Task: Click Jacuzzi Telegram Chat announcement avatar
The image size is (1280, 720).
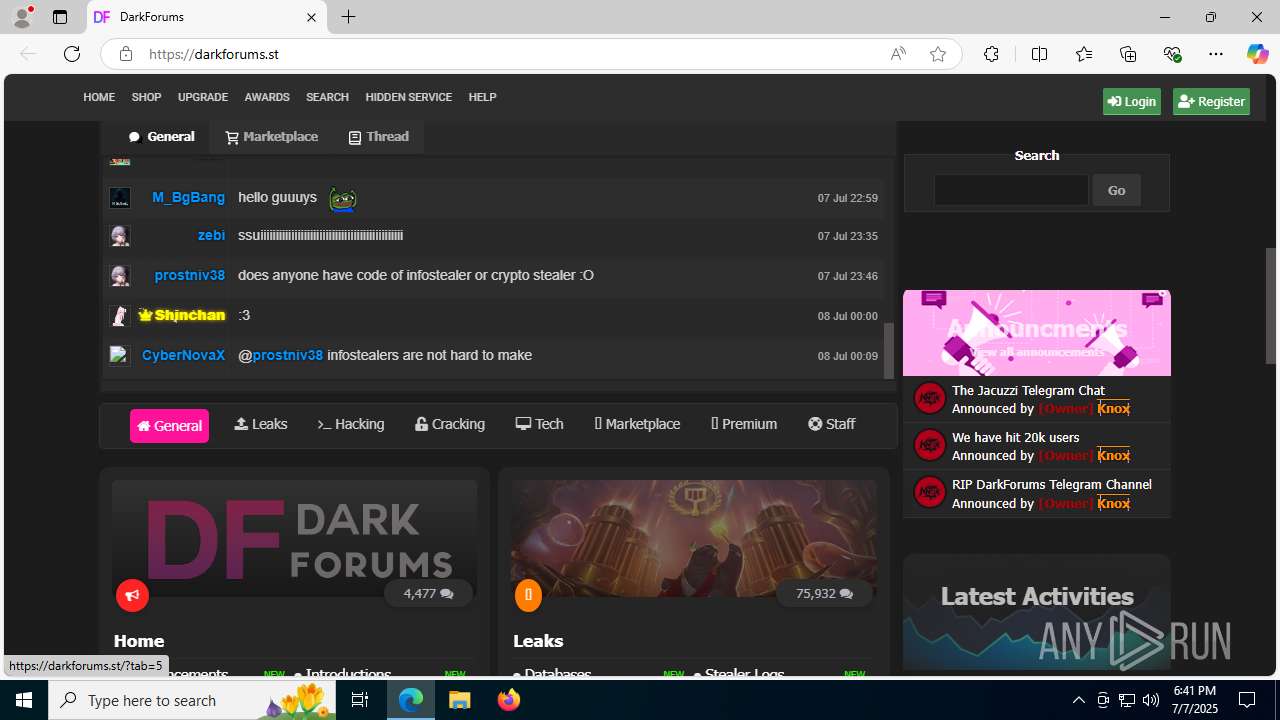Action: coord(929,398)
